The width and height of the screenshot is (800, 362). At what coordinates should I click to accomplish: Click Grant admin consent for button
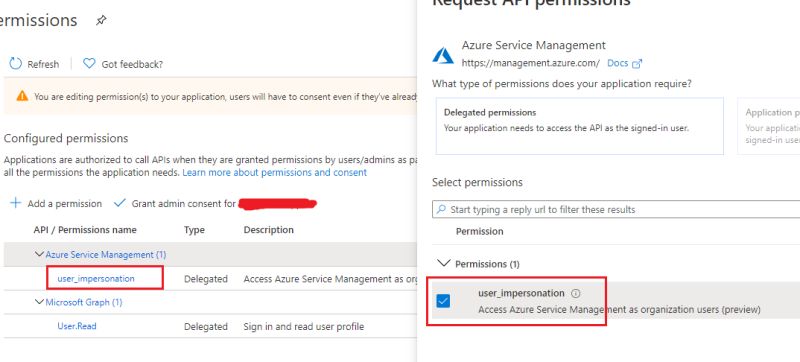tap(184, 203)
